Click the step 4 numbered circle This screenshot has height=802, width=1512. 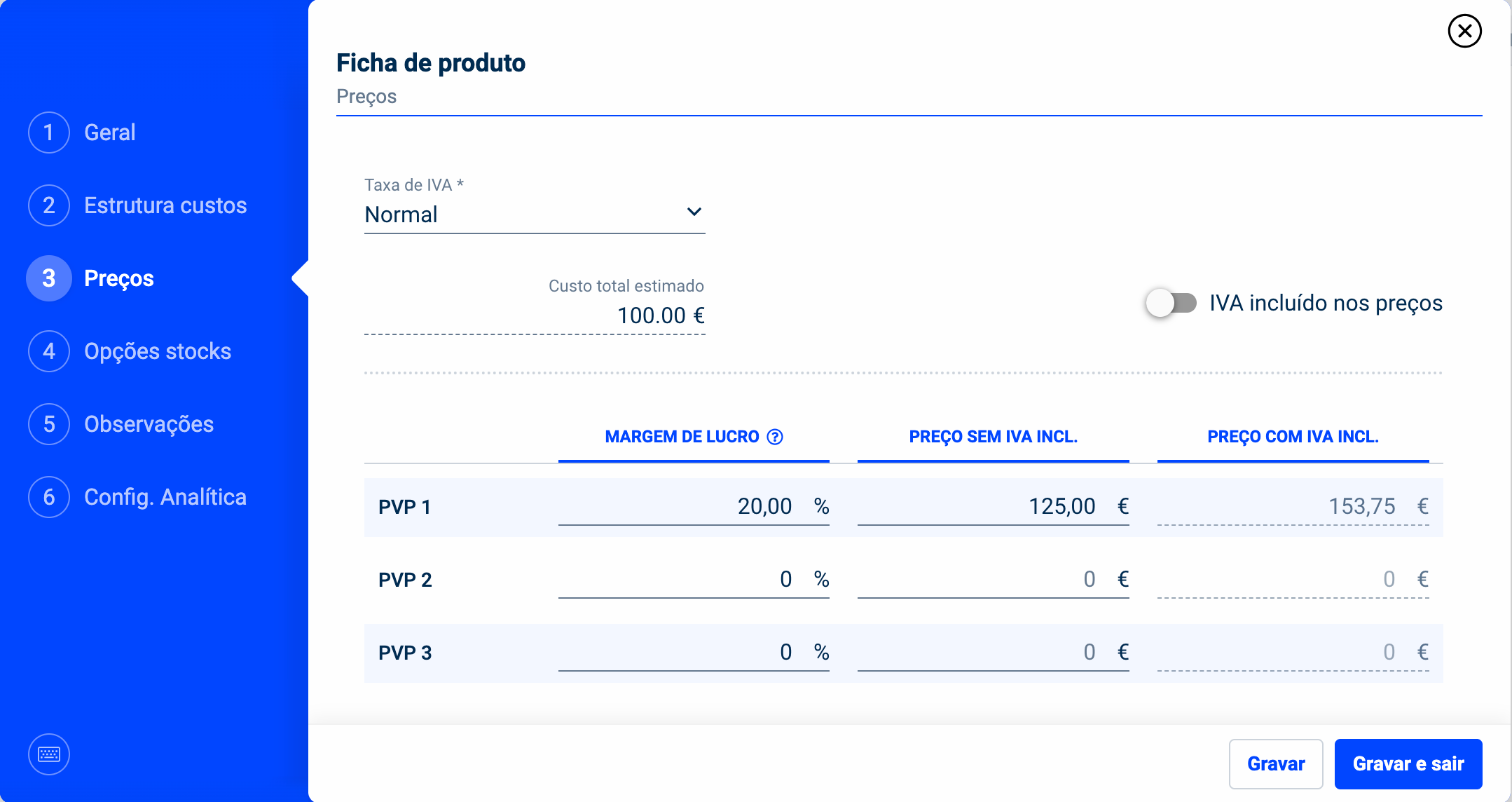pos(49,351)
